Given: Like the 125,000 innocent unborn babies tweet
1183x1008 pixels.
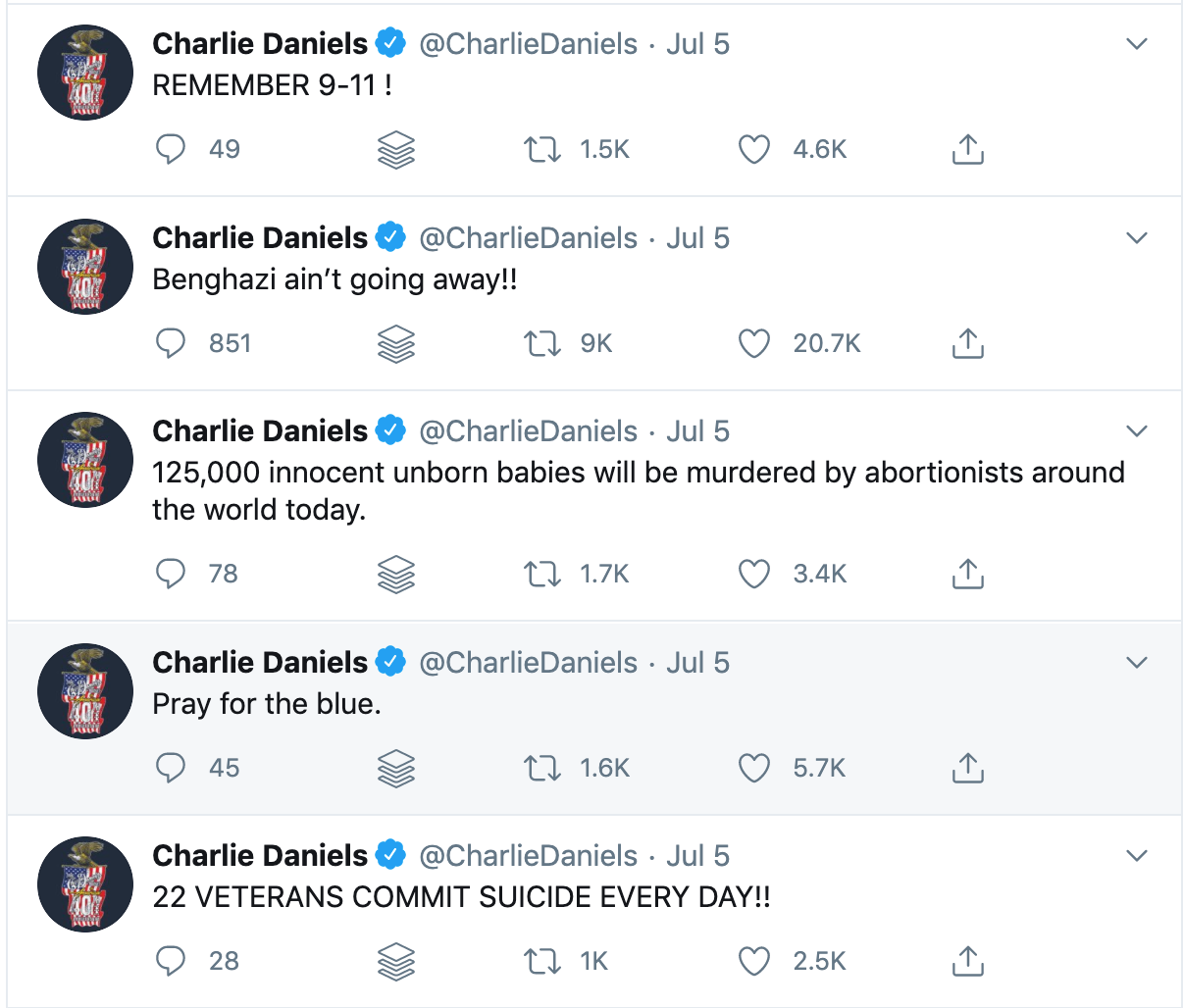Looking at the screenshot, I should [x=753, y=574].
